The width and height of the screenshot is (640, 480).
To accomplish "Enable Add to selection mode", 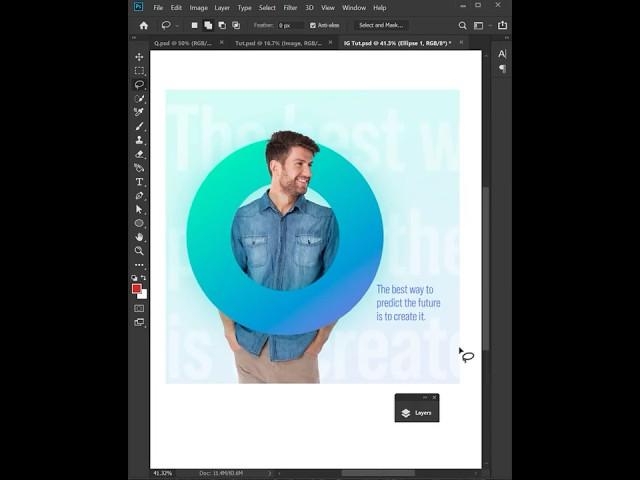I will coord(208,25).
